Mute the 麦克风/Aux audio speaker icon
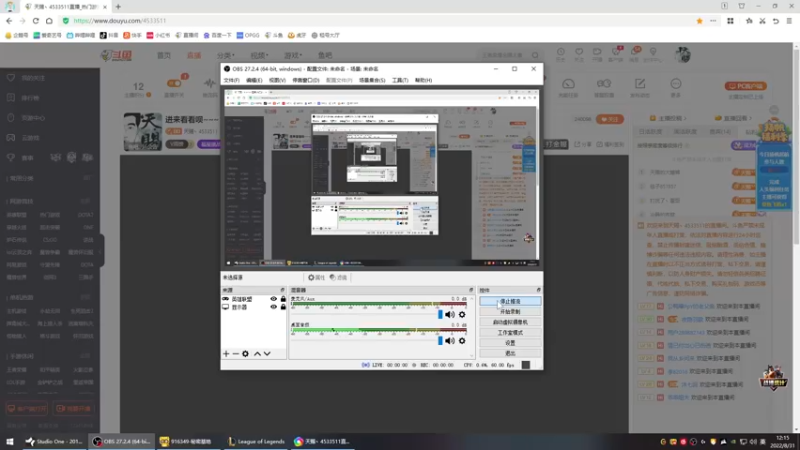 (x=449, y=314)
